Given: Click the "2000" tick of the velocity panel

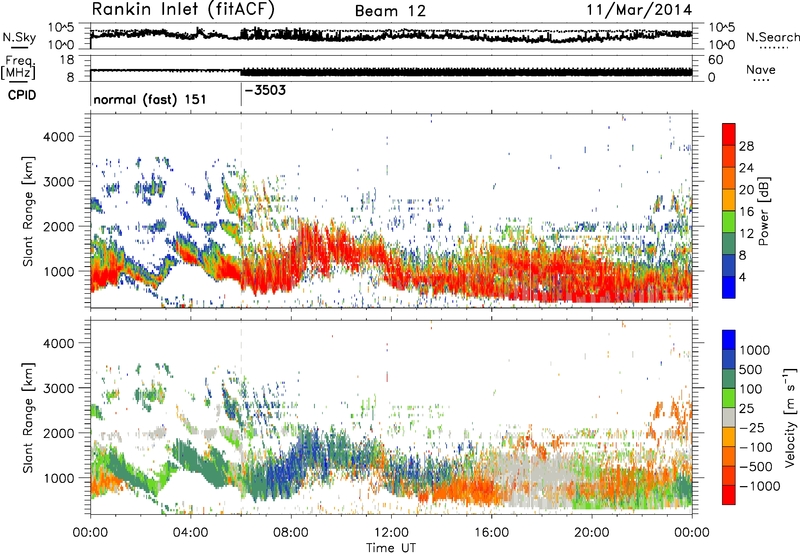Looking at the screenshot, I should coord(58,433).
